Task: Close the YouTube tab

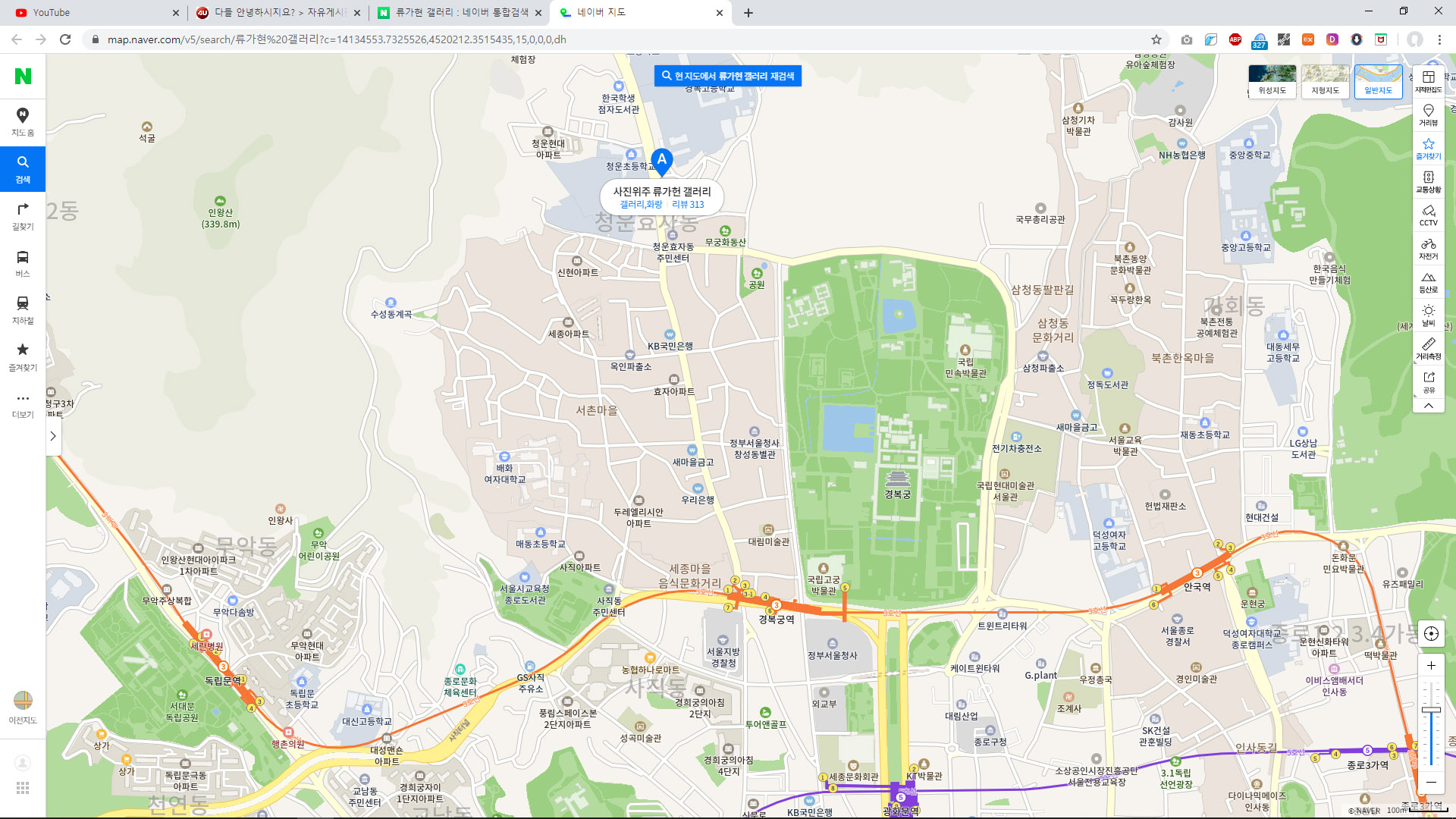Action: tap(175, 13)
